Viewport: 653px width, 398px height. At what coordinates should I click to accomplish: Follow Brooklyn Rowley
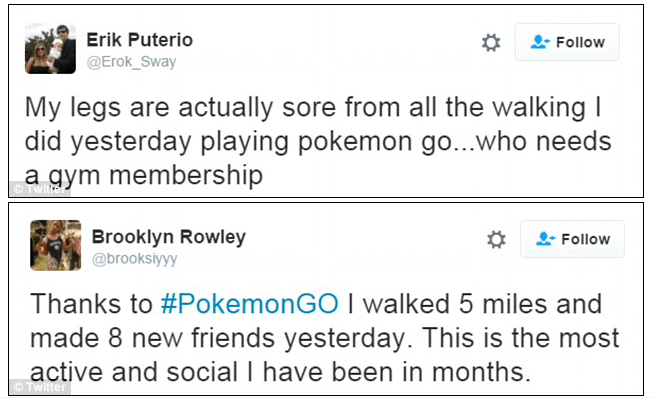pyautogui.click(x=572, y=239)
